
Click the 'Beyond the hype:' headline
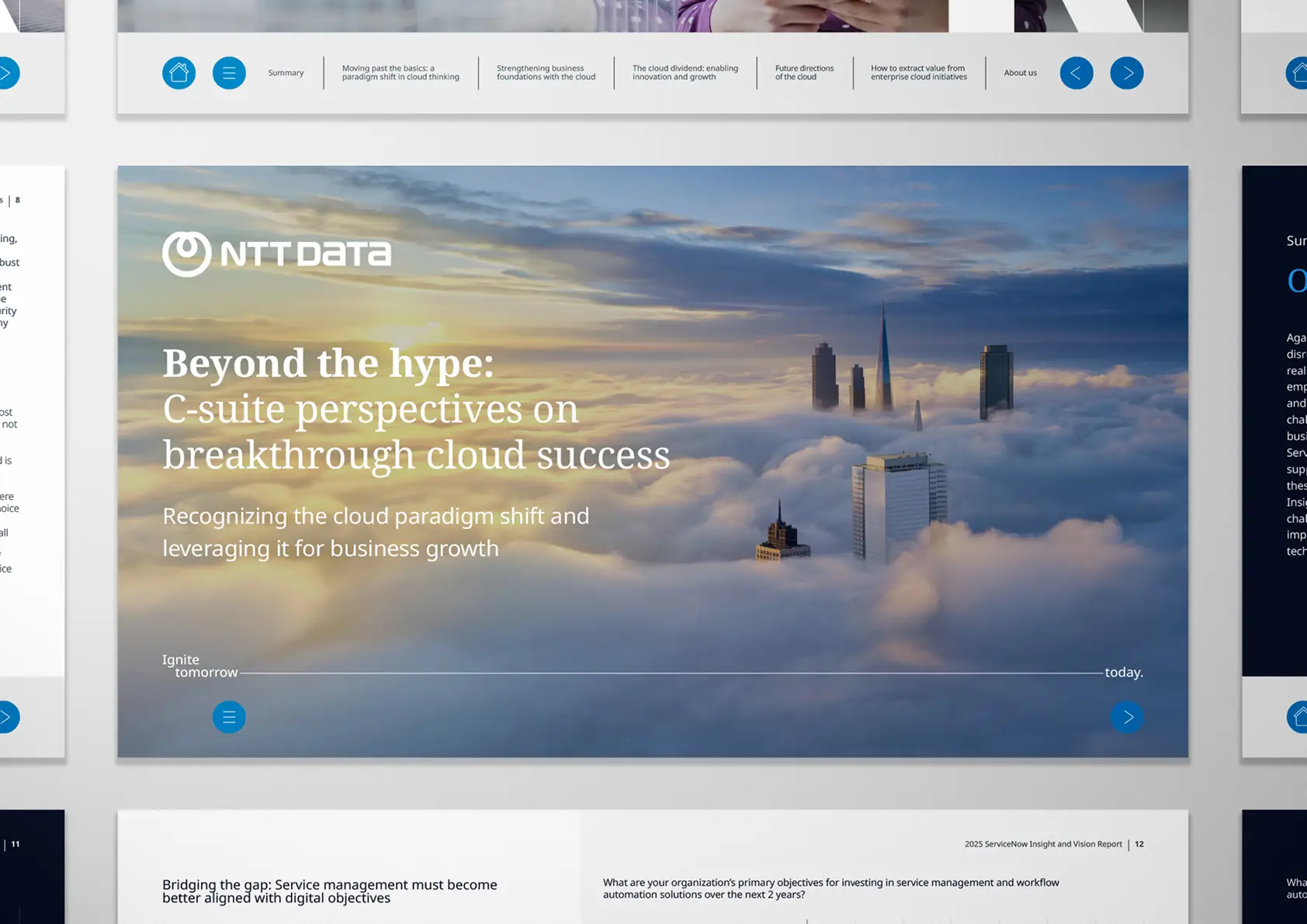coord(328,363)
